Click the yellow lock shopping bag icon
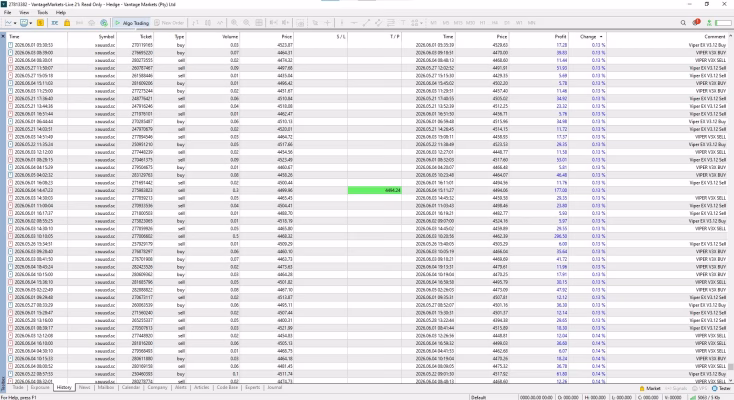Viewport: 734px width, 400px height. pos(67,22)
